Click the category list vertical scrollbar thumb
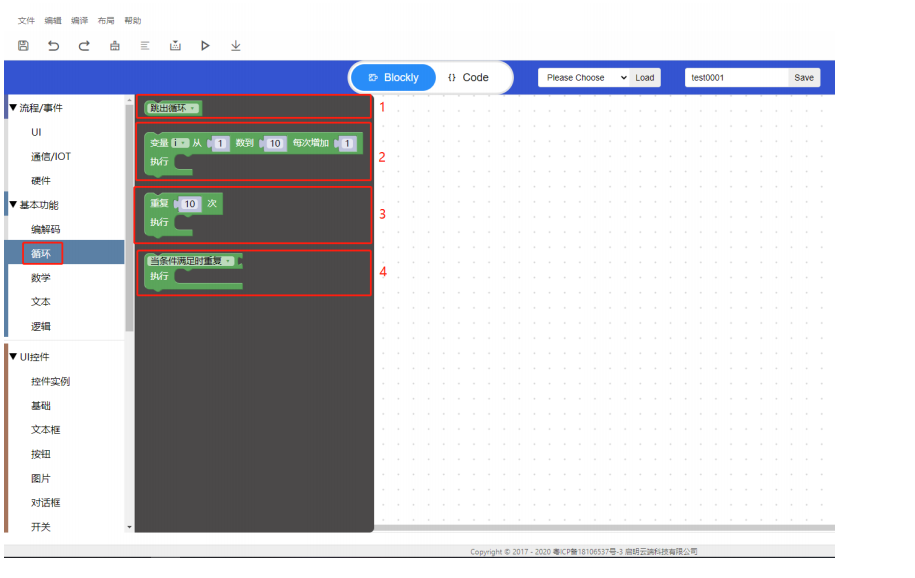 [x=130, y=219]
